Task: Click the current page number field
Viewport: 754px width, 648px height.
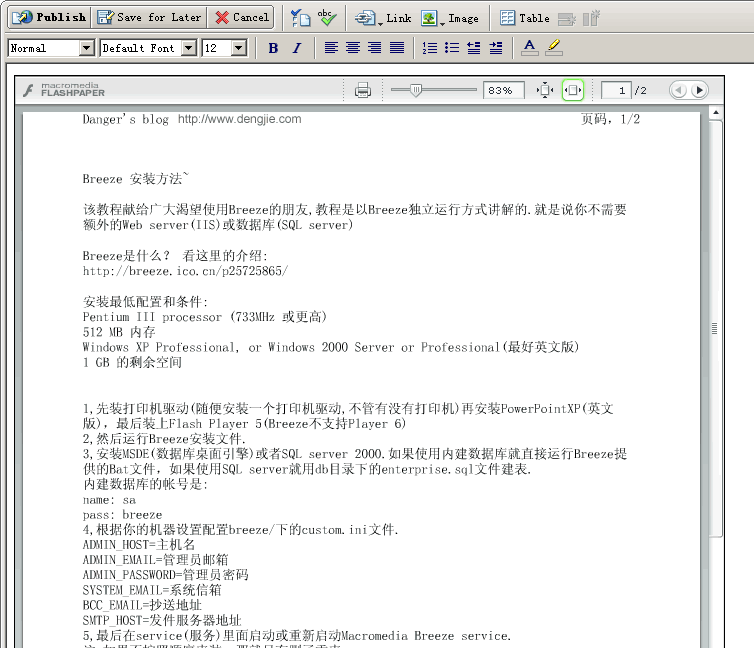Action: (616, 90)
